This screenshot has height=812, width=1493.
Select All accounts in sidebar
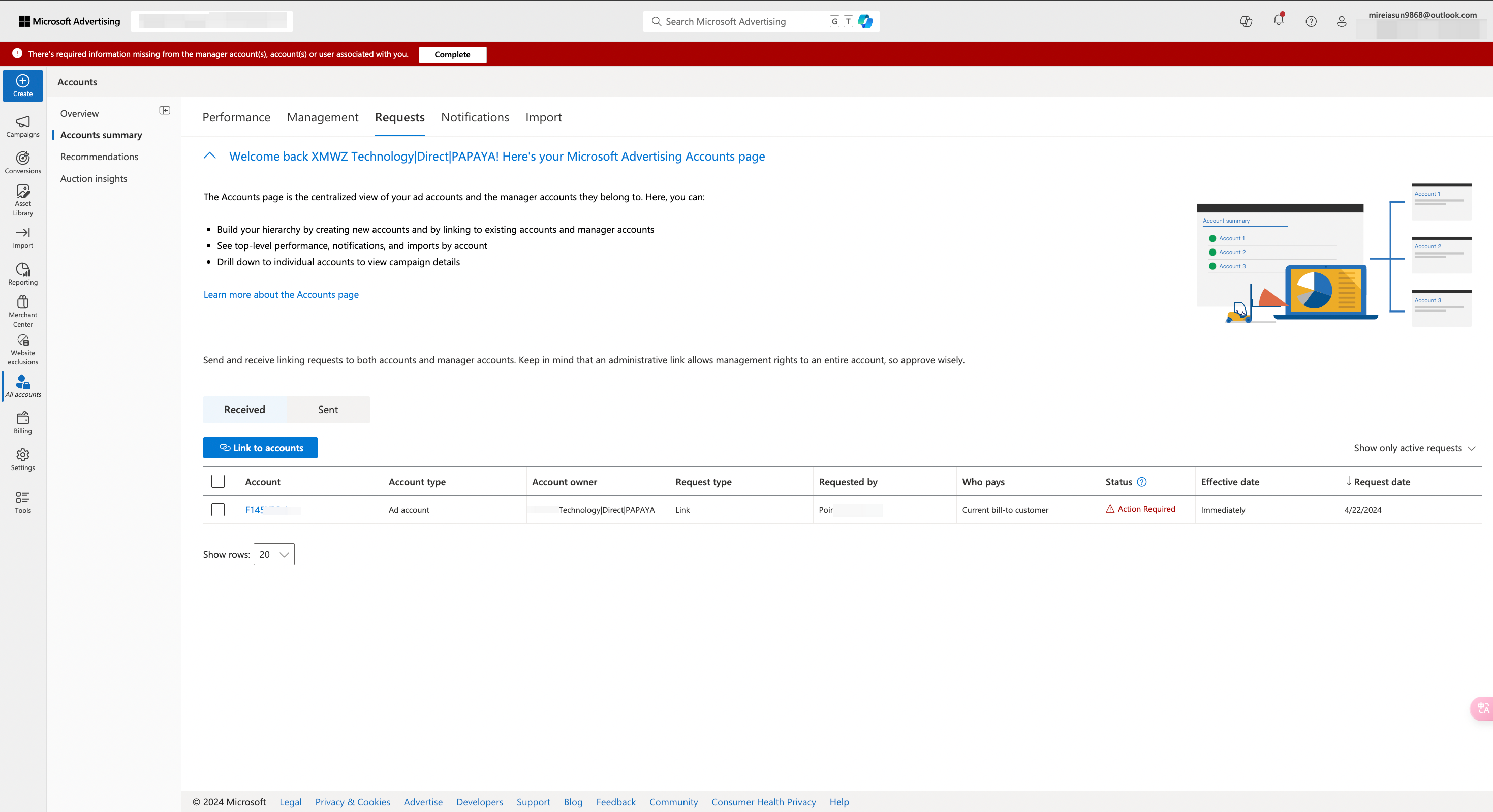[x=22, y=387]
